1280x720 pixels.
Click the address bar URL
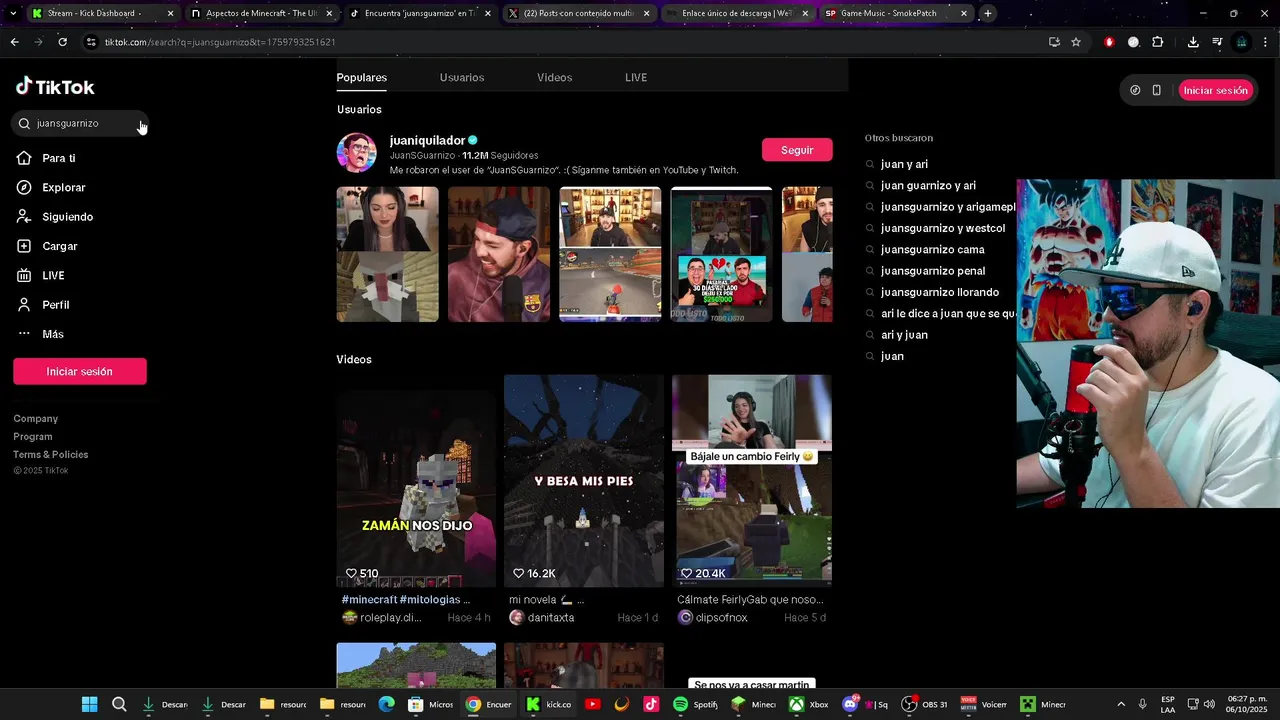(x=220, y=42)
